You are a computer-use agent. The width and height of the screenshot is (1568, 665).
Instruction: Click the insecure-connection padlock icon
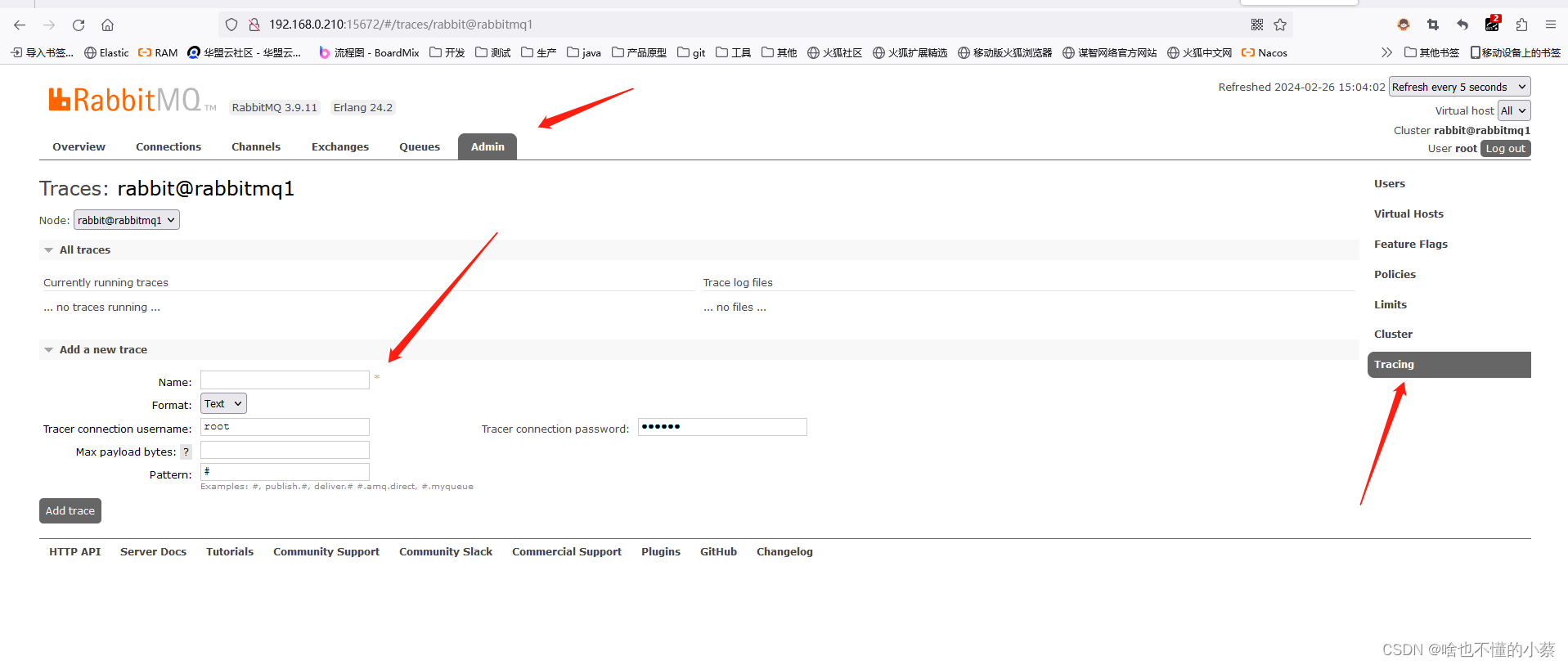pos(254,25)
